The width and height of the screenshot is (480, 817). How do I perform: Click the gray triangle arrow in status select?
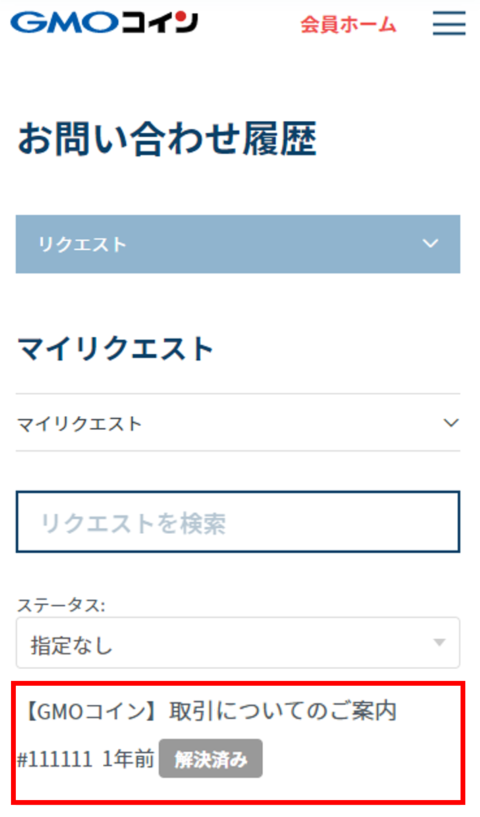click(x=439, y=642)
